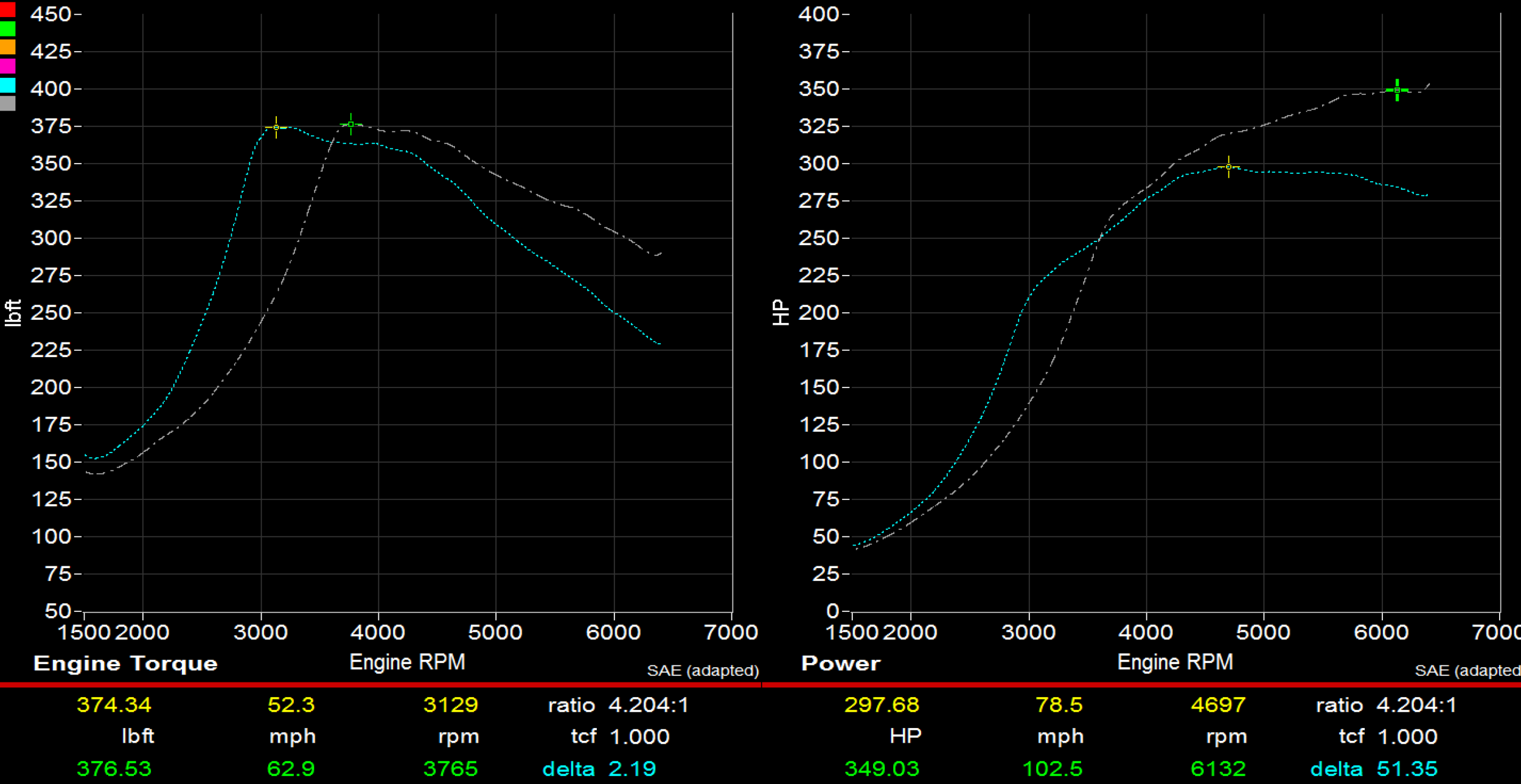The width and height of the screenshot is (1521, 784).
Task: Click the yellow peak torque cursor marker
Action: (x=276, y=128)
